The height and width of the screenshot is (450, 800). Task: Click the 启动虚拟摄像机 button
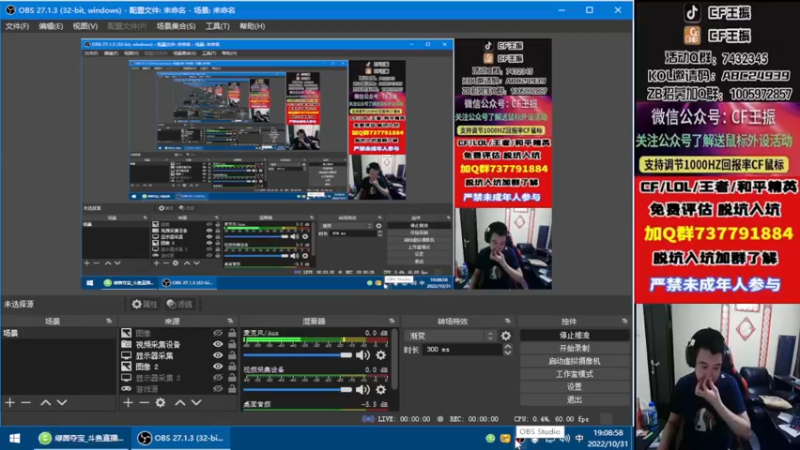tap(574, 361)
